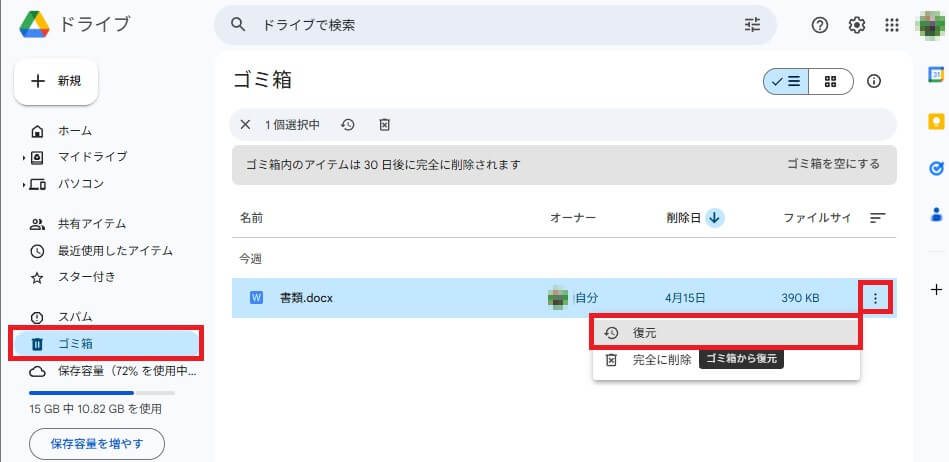Open スパム in the sidebar
The width and height of the screenshot is (949, 462).
75,317
